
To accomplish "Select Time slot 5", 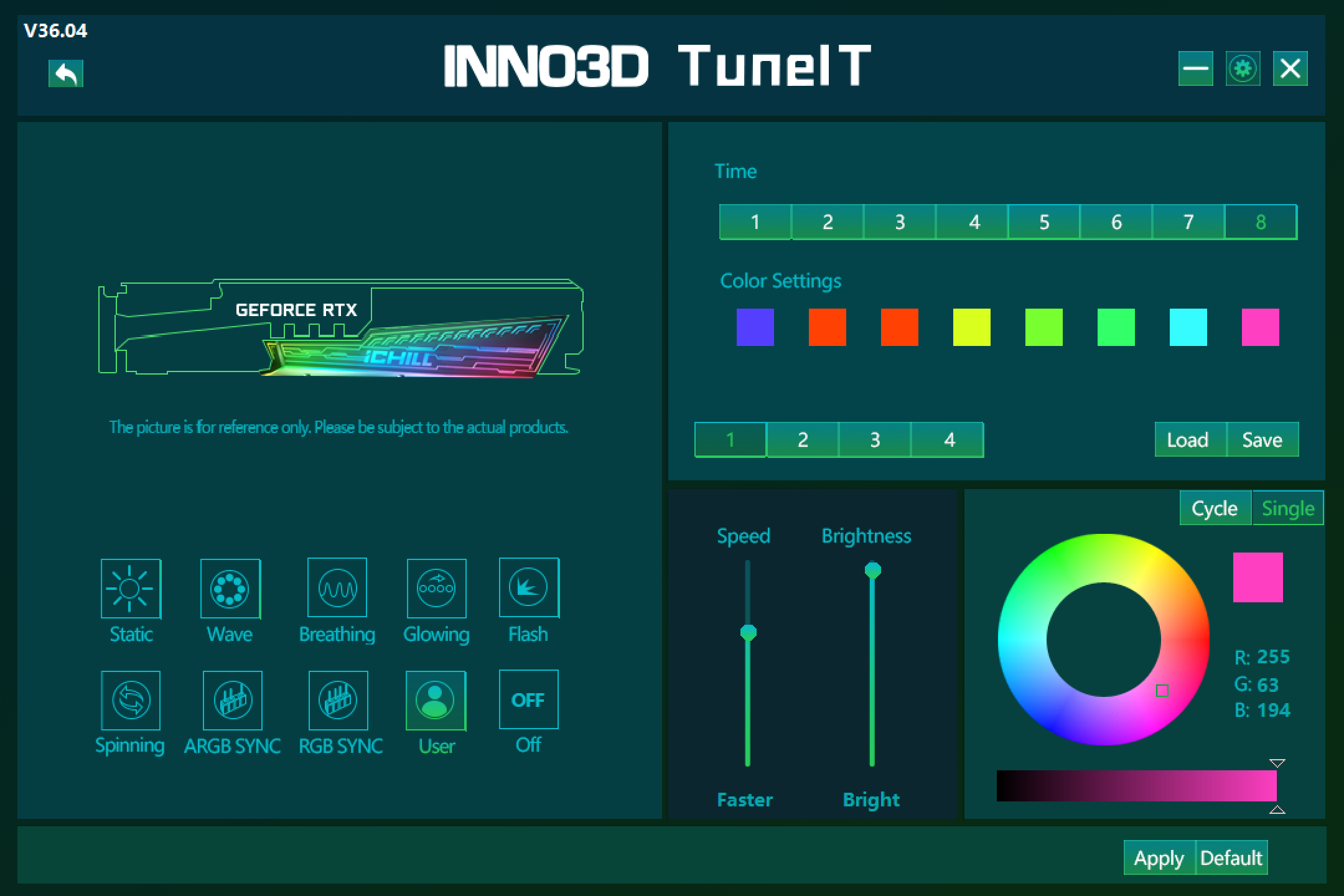I will coord(1044,222).
